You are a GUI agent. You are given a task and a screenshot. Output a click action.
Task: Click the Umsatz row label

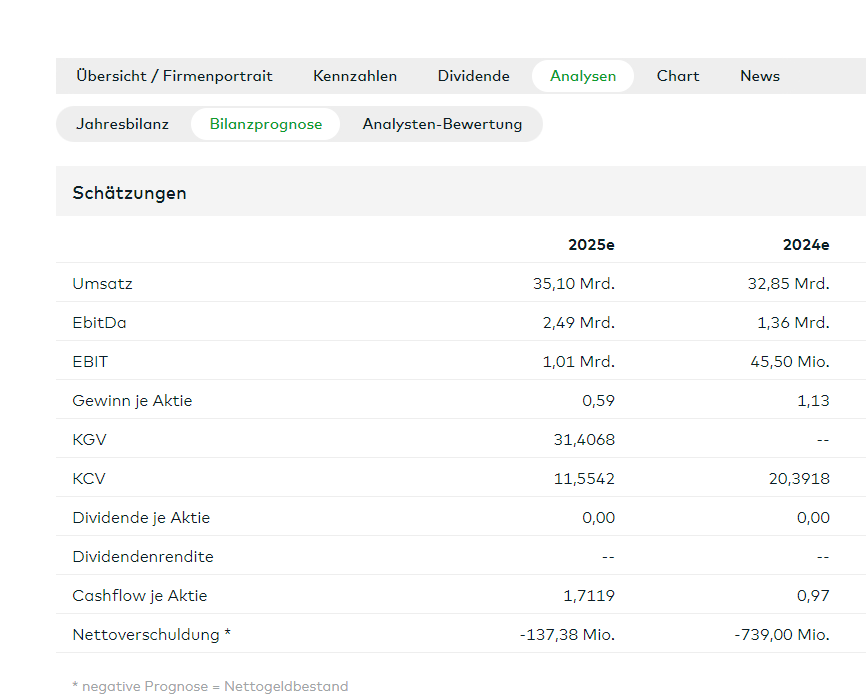point(102,284)
